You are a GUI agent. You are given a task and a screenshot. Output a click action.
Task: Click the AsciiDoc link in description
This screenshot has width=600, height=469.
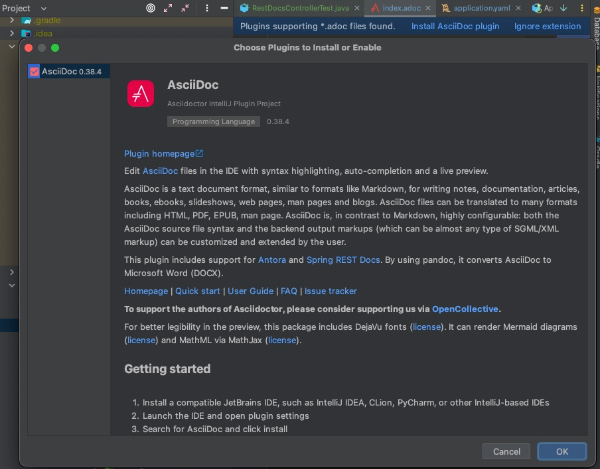click(160, 171)
